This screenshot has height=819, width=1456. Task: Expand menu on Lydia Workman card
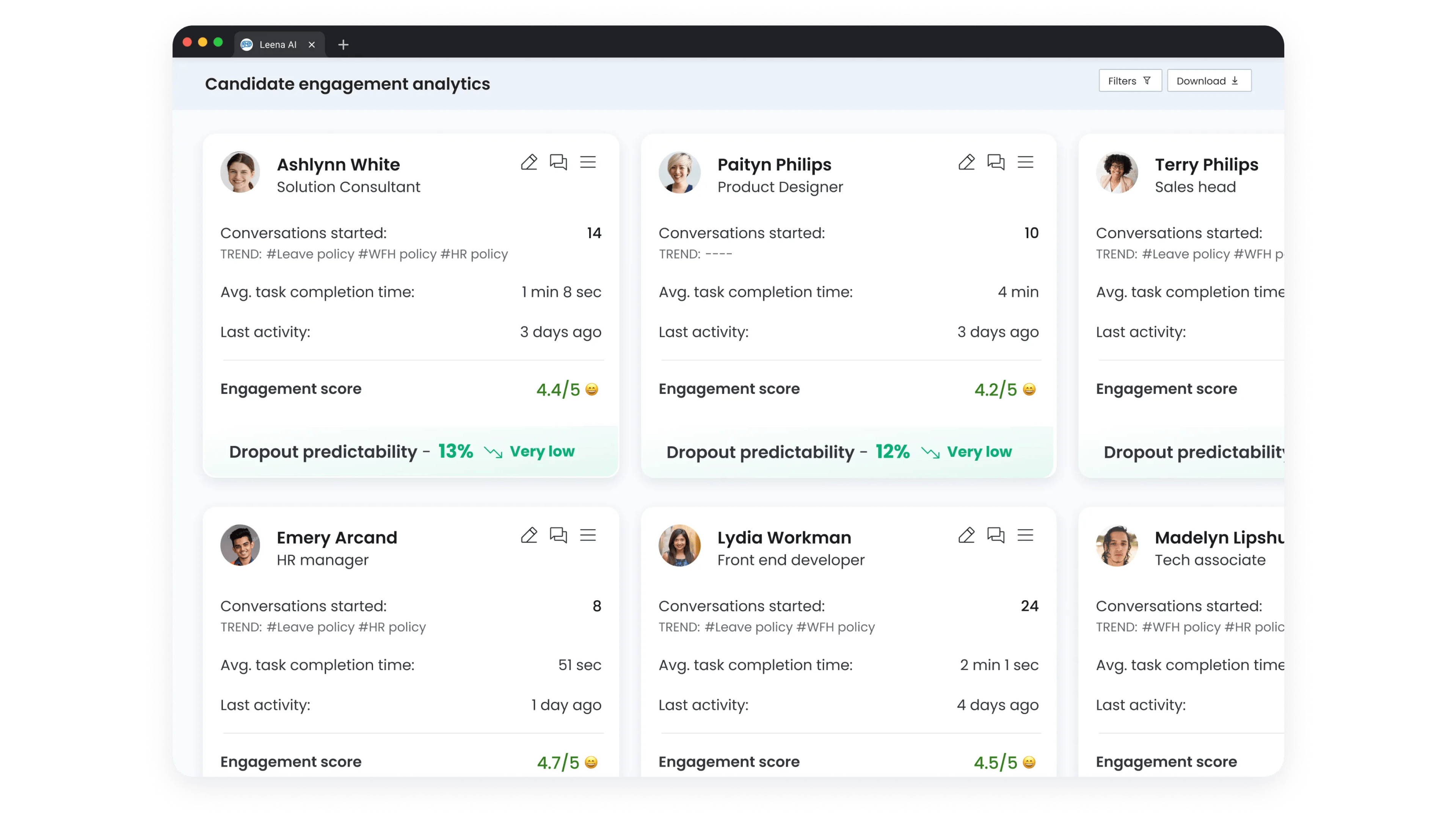pyautogui.click(x=1025, y=535)
